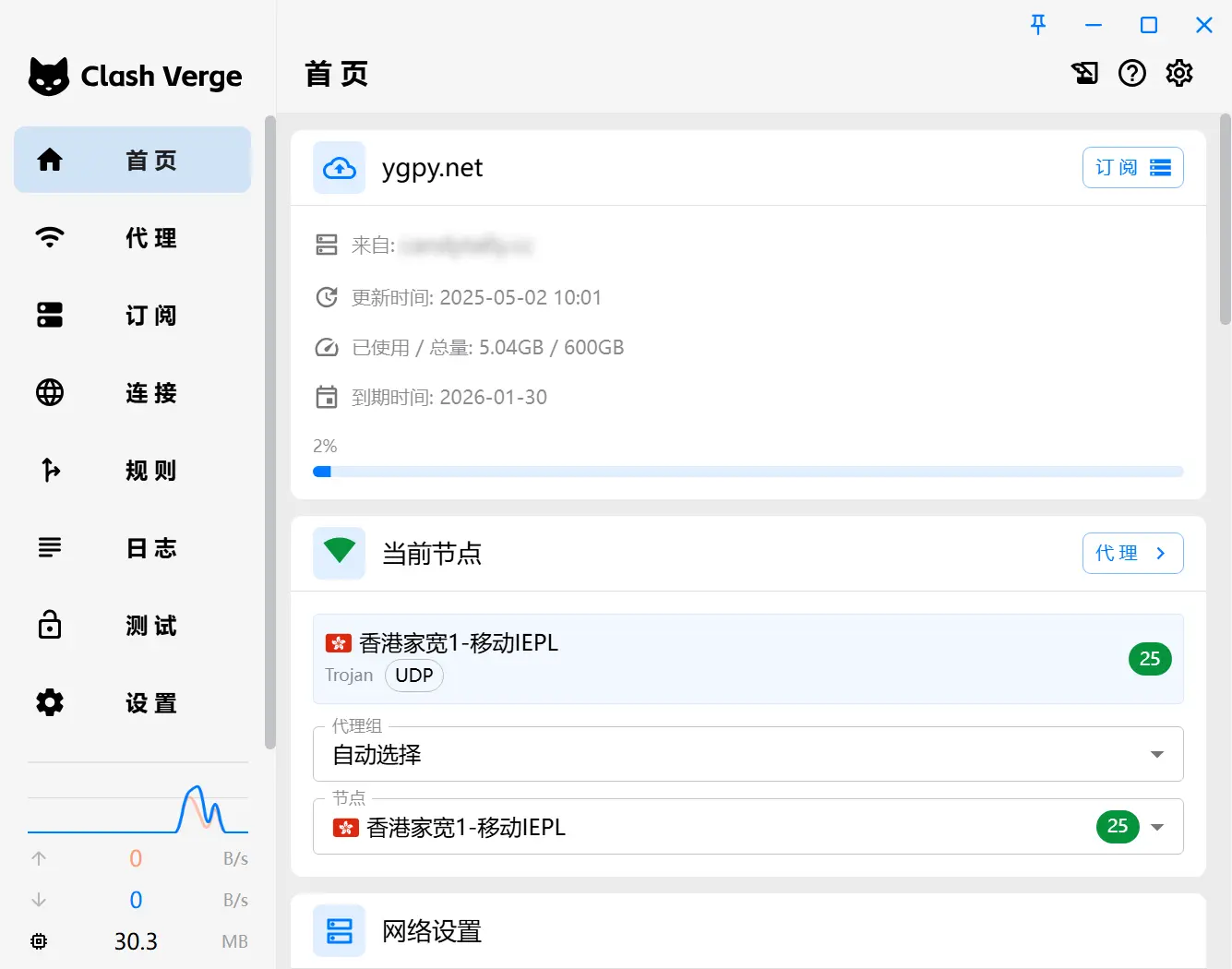This screenshot has height=969, width=1232.
Task: Click the 25 latency badge on node card
Action: tap(1150, 659)
